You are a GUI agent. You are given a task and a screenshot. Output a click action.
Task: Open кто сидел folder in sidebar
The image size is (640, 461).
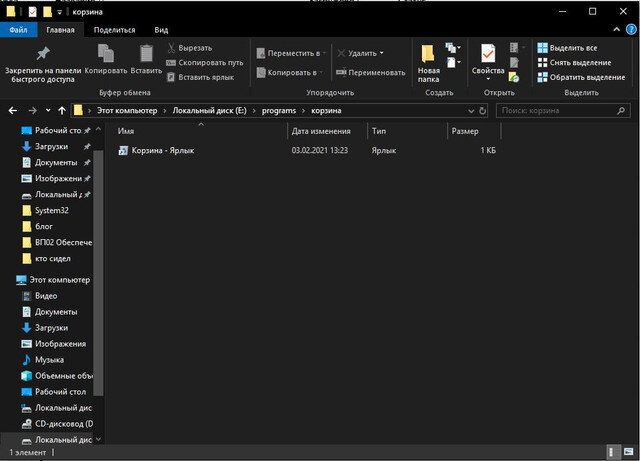pos(53,259)
